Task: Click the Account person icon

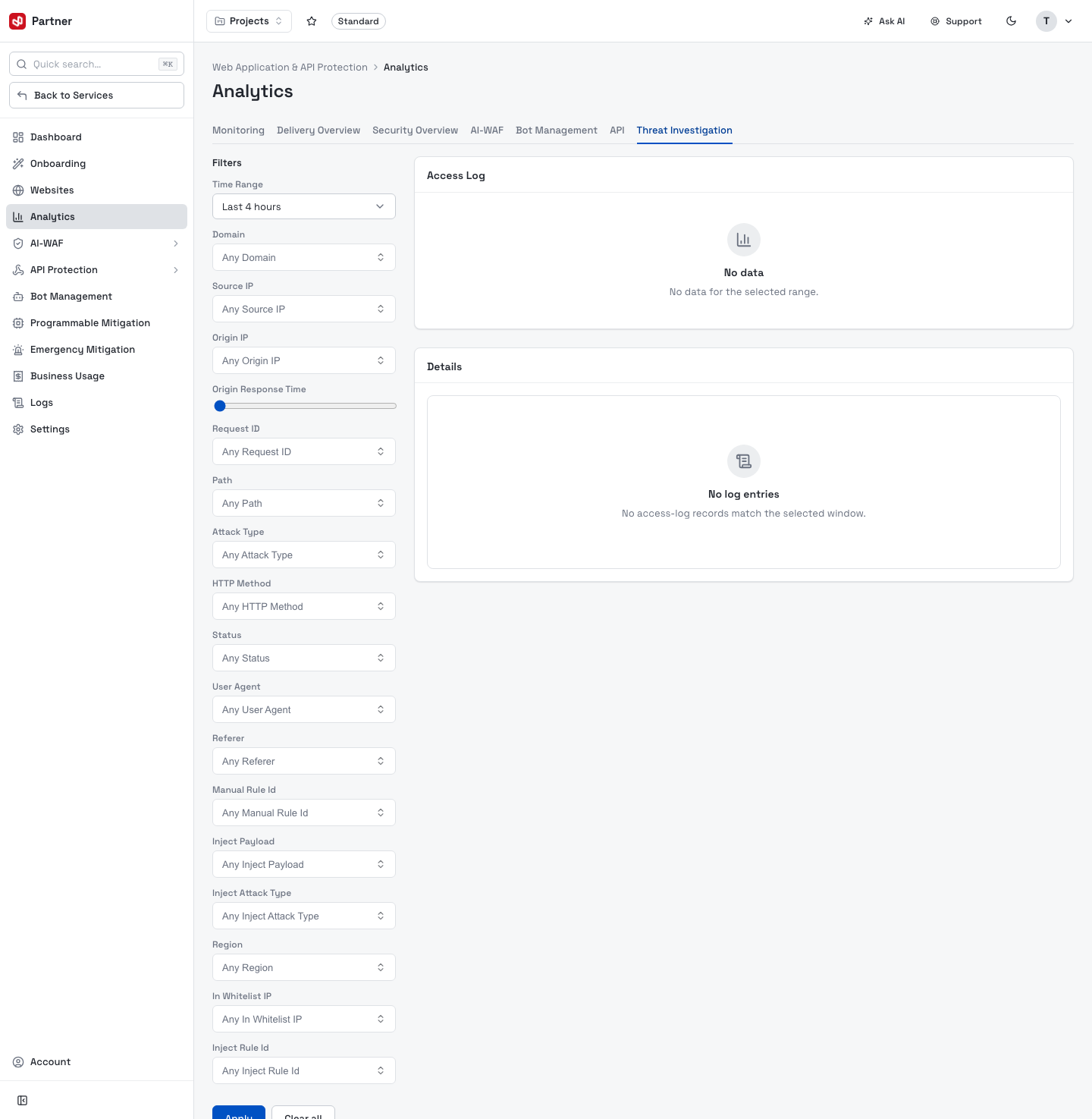Action: pyautogui.click(x=18, y=1062)
